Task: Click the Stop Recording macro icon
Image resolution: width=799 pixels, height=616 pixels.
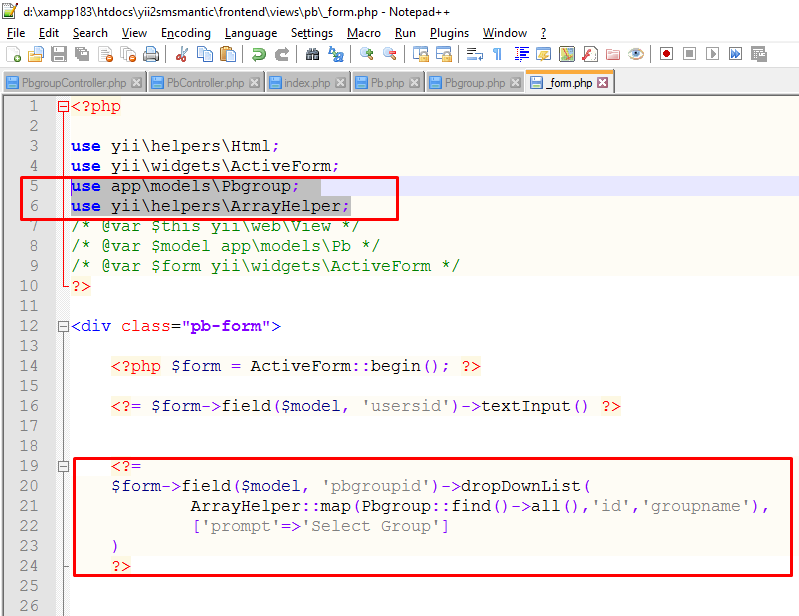Action: pos(689,54)
